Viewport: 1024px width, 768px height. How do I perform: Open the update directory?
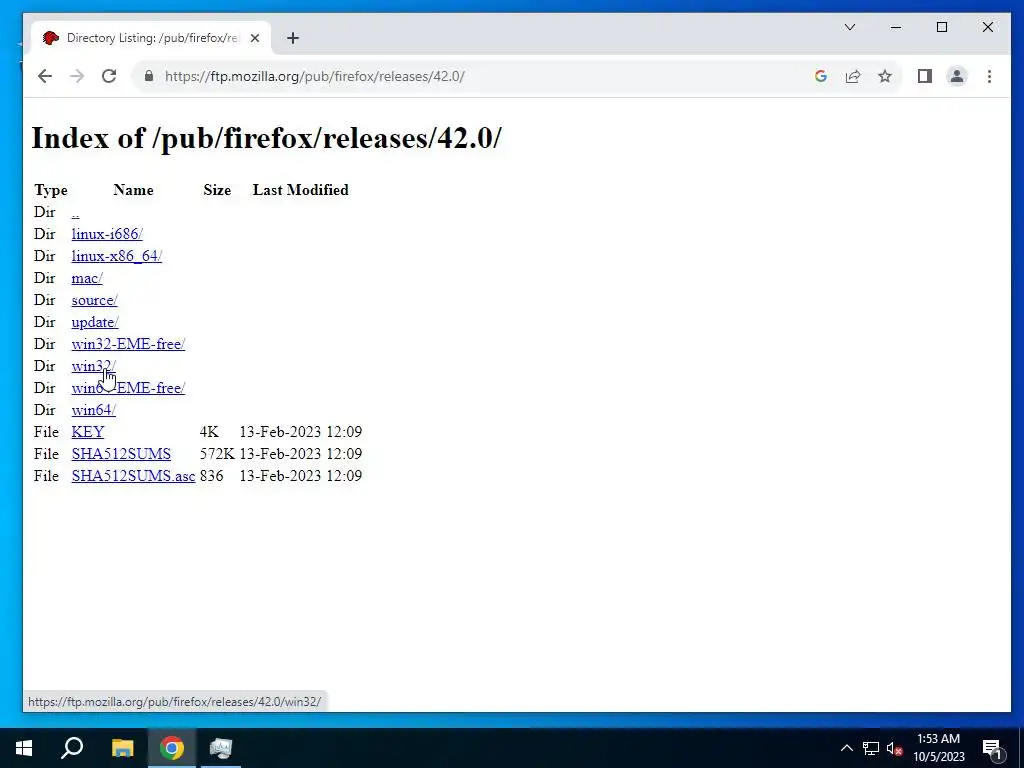(95, 322)
